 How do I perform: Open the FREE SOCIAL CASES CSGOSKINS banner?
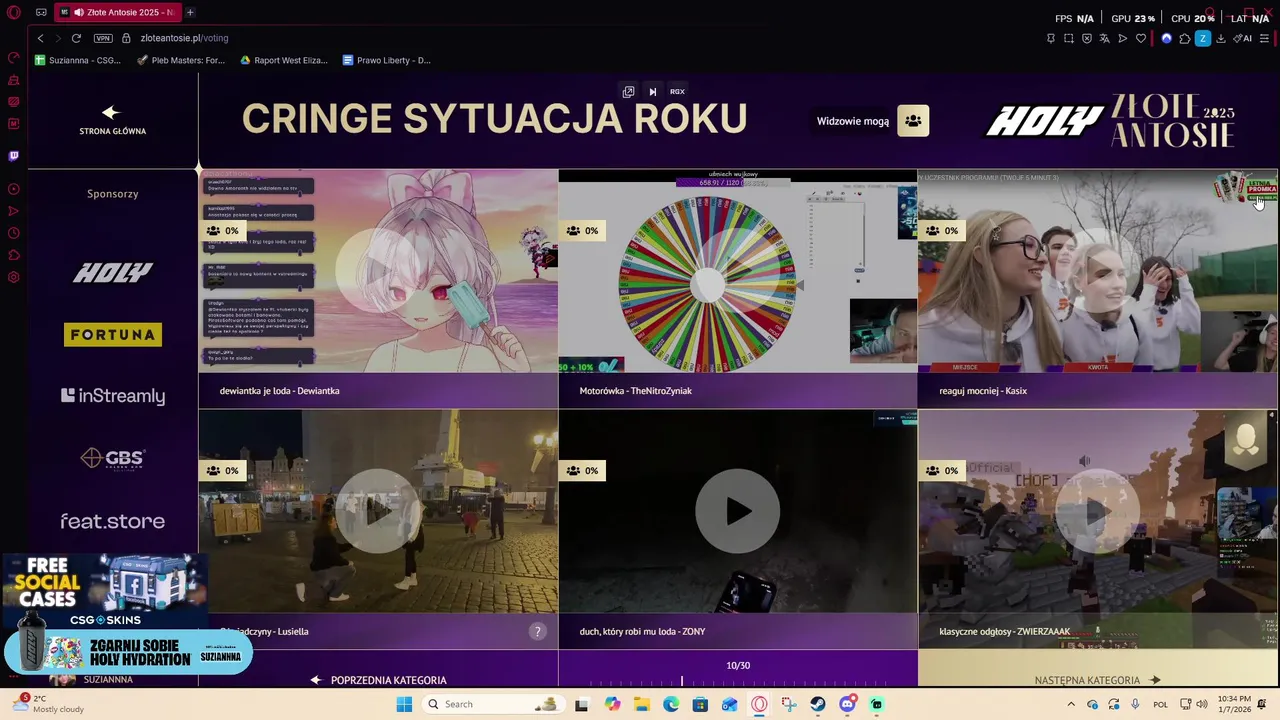click(104, 591)
